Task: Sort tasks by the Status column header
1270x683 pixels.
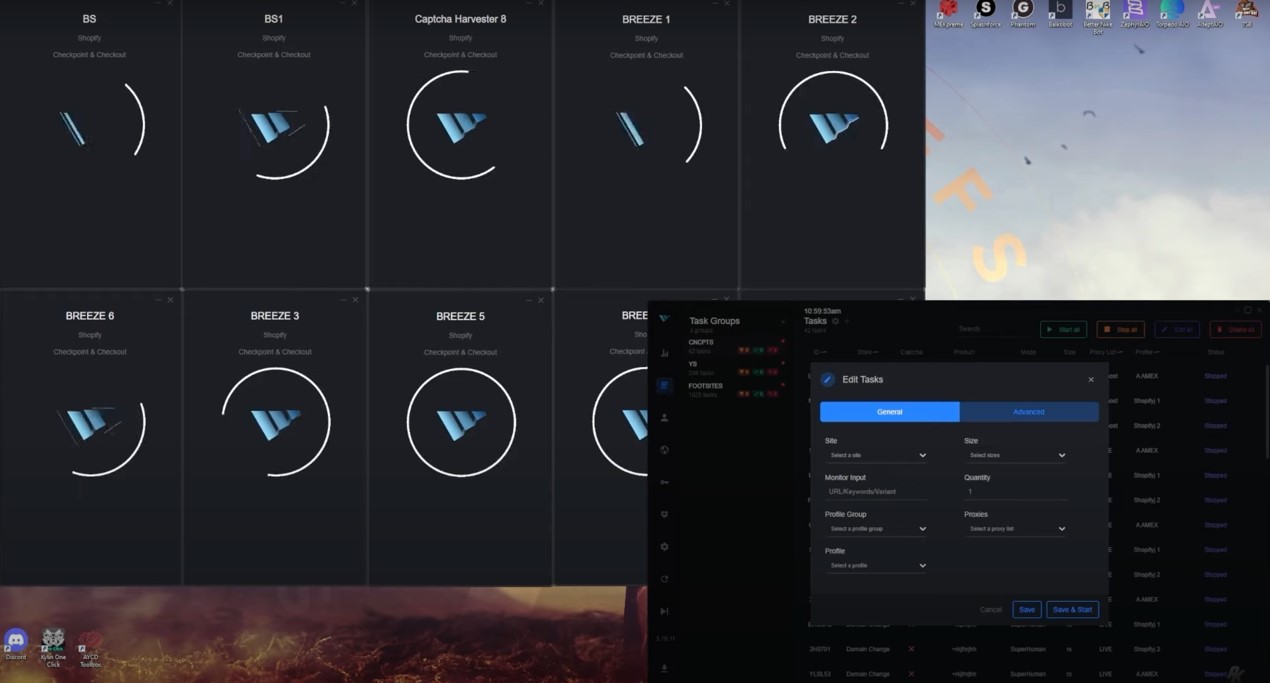Action: [1215, 352]
